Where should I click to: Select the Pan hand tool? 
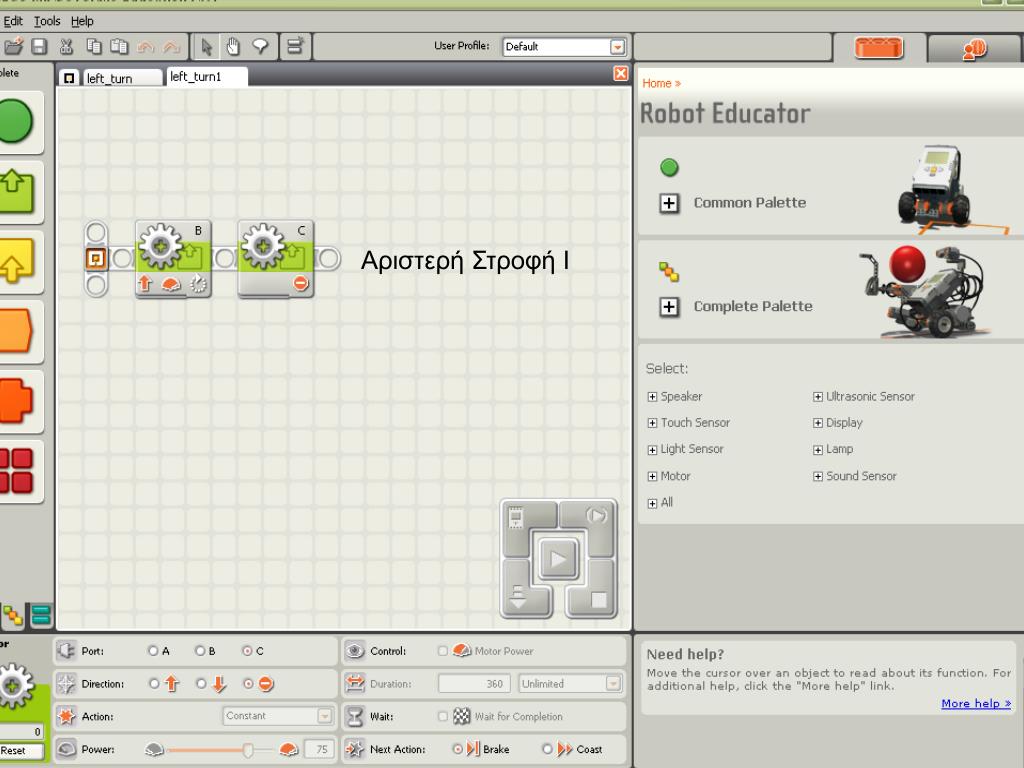click(x=232, y=46)
